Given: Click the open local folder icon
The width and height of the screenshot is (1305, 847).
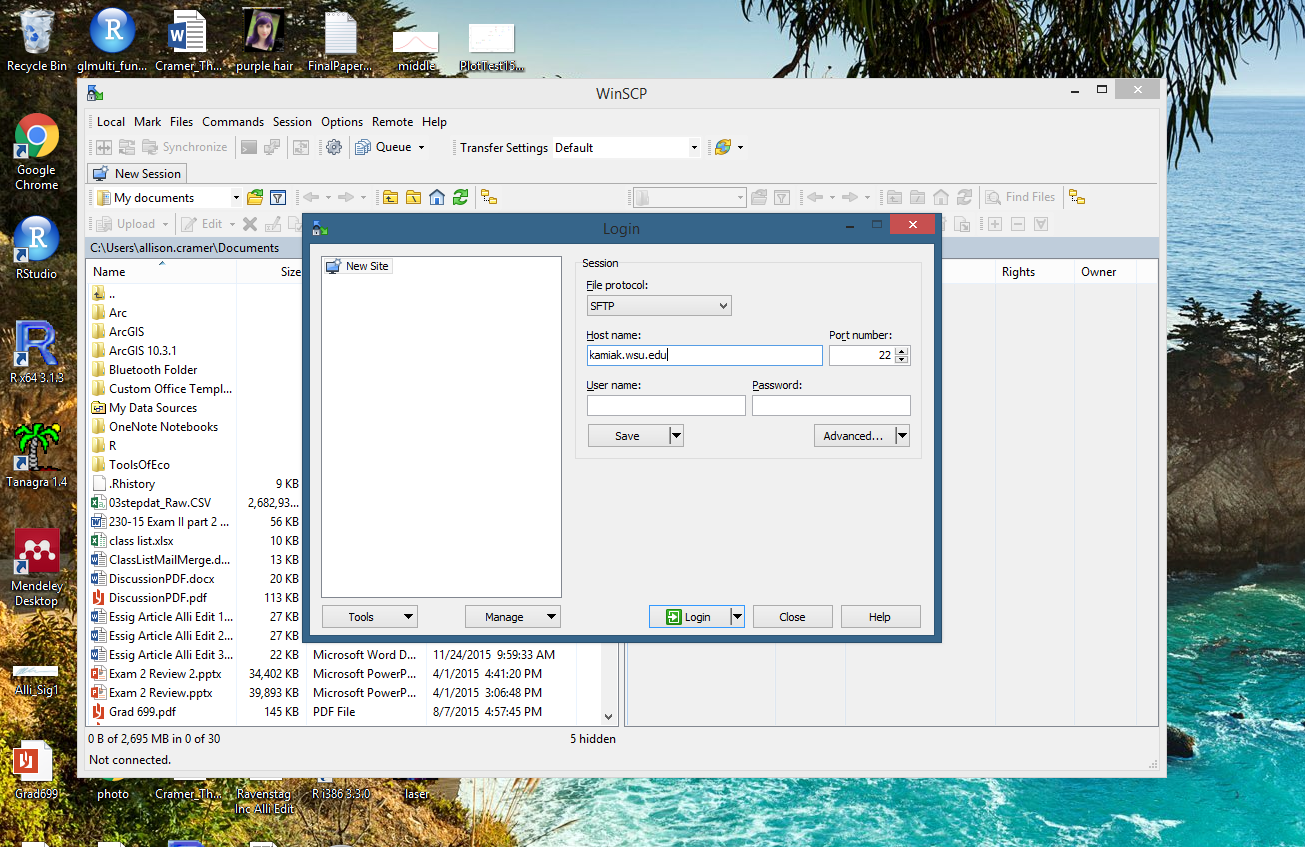Looking at the screenshot, I should (x=255, y=197).
